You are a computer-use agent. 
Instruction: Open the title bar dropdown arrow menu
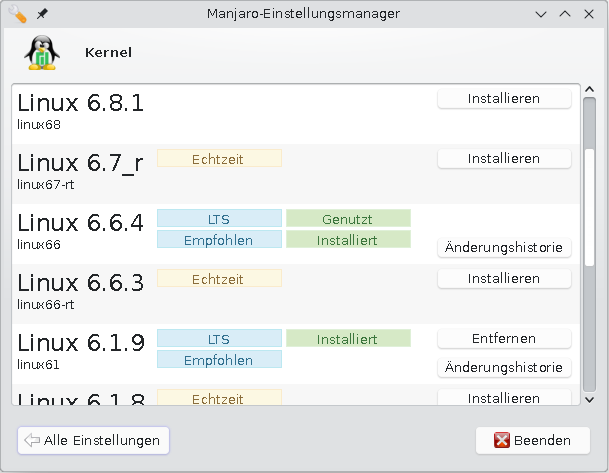tap(541, 14)
